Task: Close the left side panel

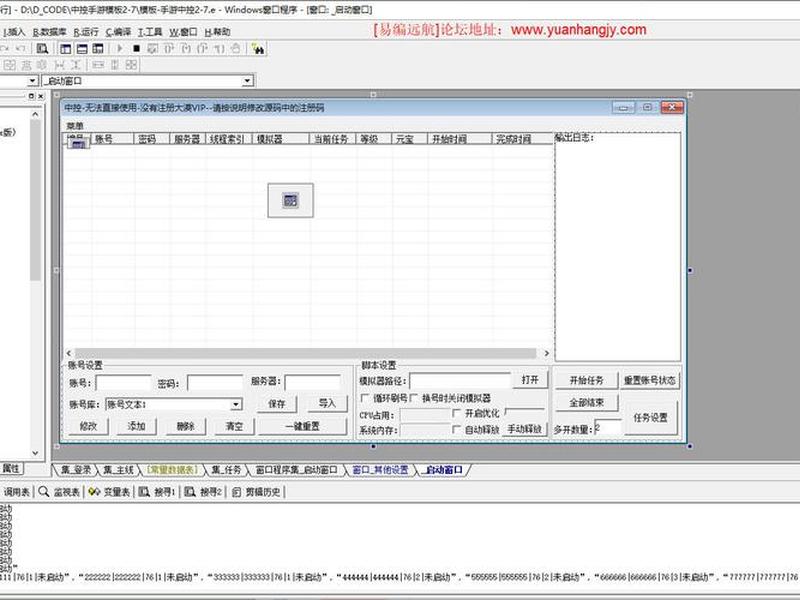Action: 41,96
